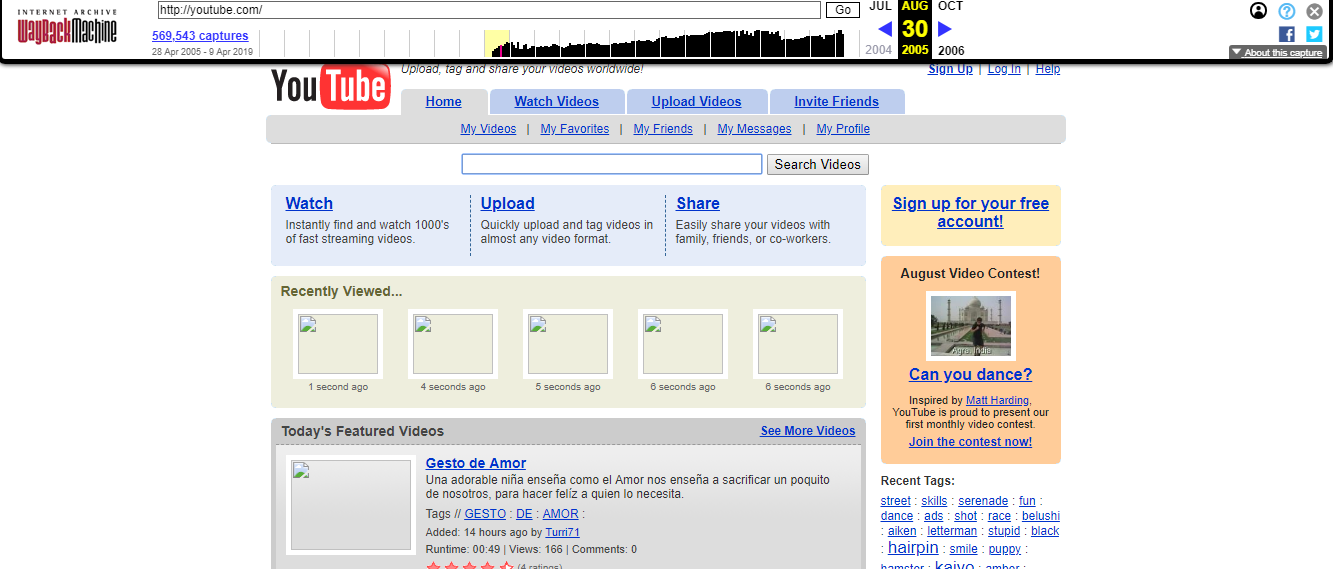Click the belushi recent tag
This screenshot has width=1333, height=569.
[1041, 516]
